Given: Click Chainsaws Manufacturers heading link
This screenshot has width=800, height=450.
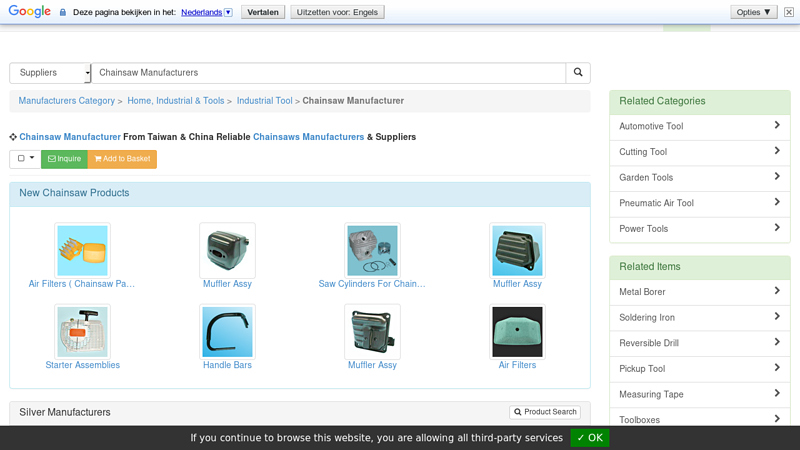Looking at the screenshot, I should point(309,137).
